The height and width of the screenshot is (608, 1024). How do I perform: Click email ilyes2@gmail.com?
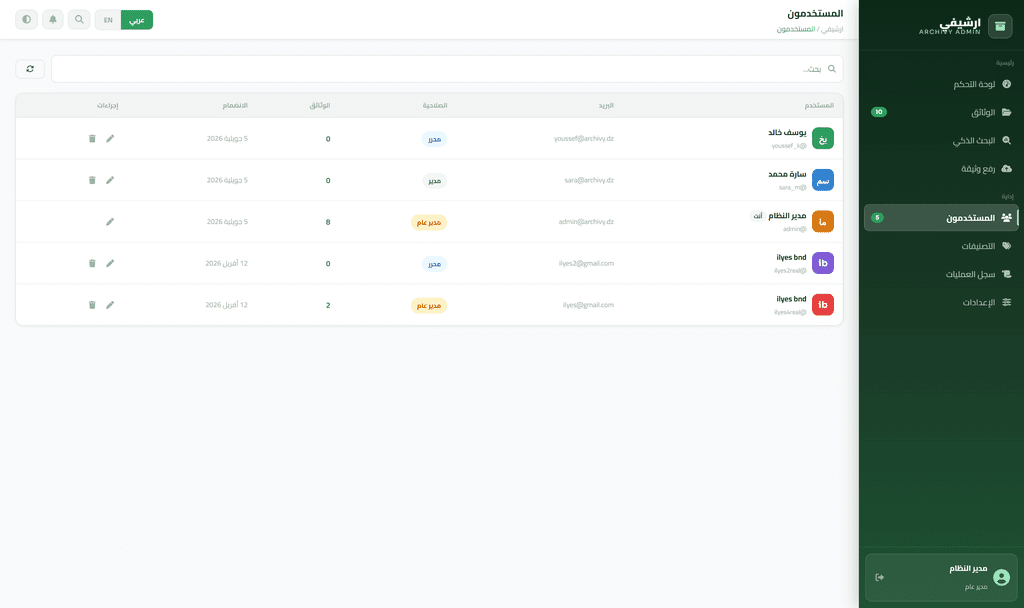coord(586,263)
